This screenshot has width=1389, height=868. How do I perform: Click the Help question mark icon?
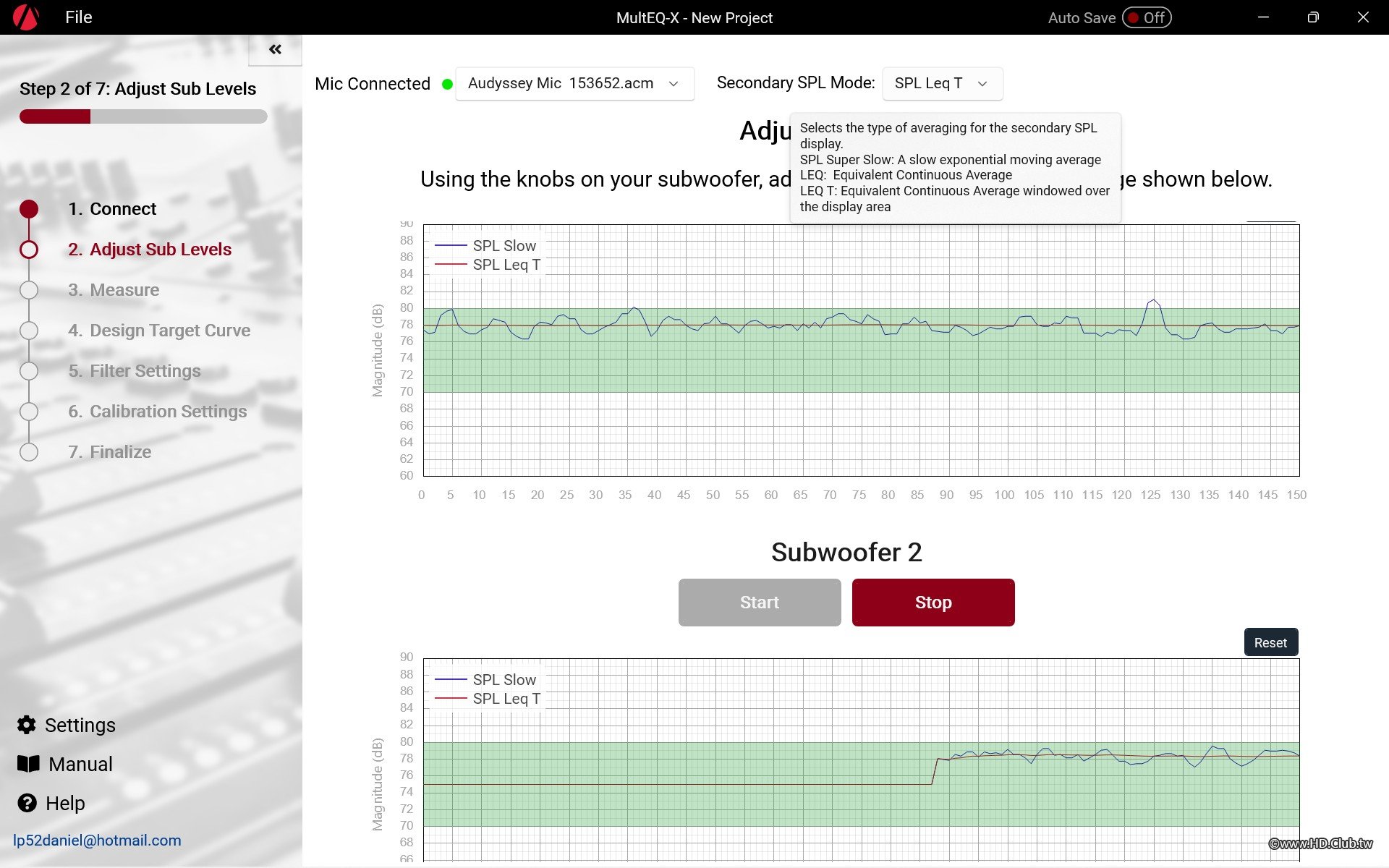(27, 803)
